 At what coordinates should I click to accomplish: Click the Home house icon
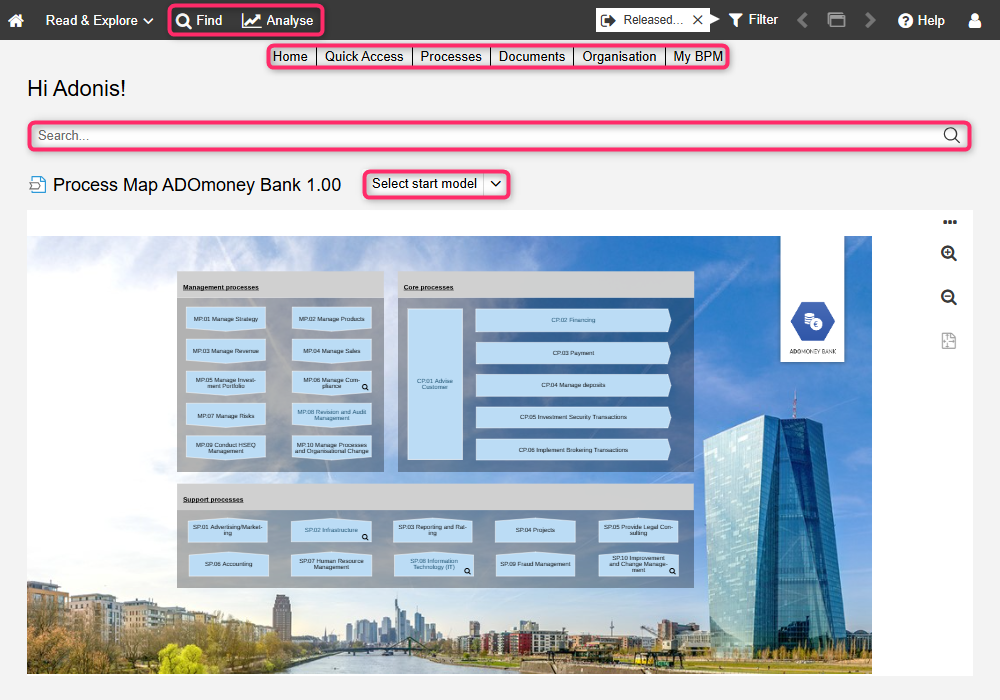16,20
